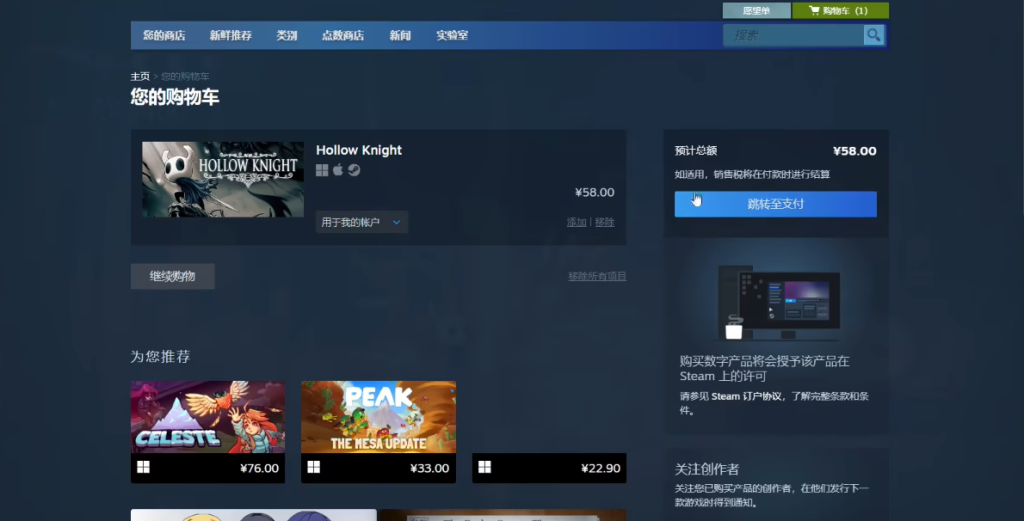This screenshot has height=521, width=1024.
Task: Click the 关注创作者 heading
Action: [x=707, y=469]
